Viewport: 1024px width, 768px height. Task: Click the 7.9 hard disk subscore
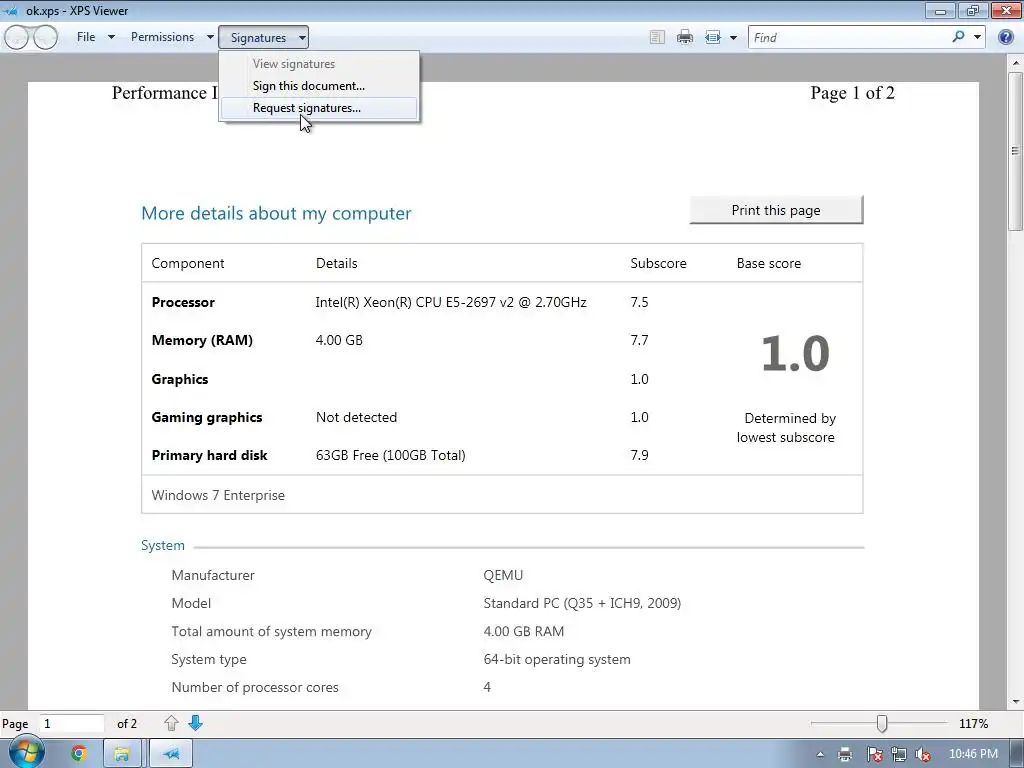tap(639, 455)
